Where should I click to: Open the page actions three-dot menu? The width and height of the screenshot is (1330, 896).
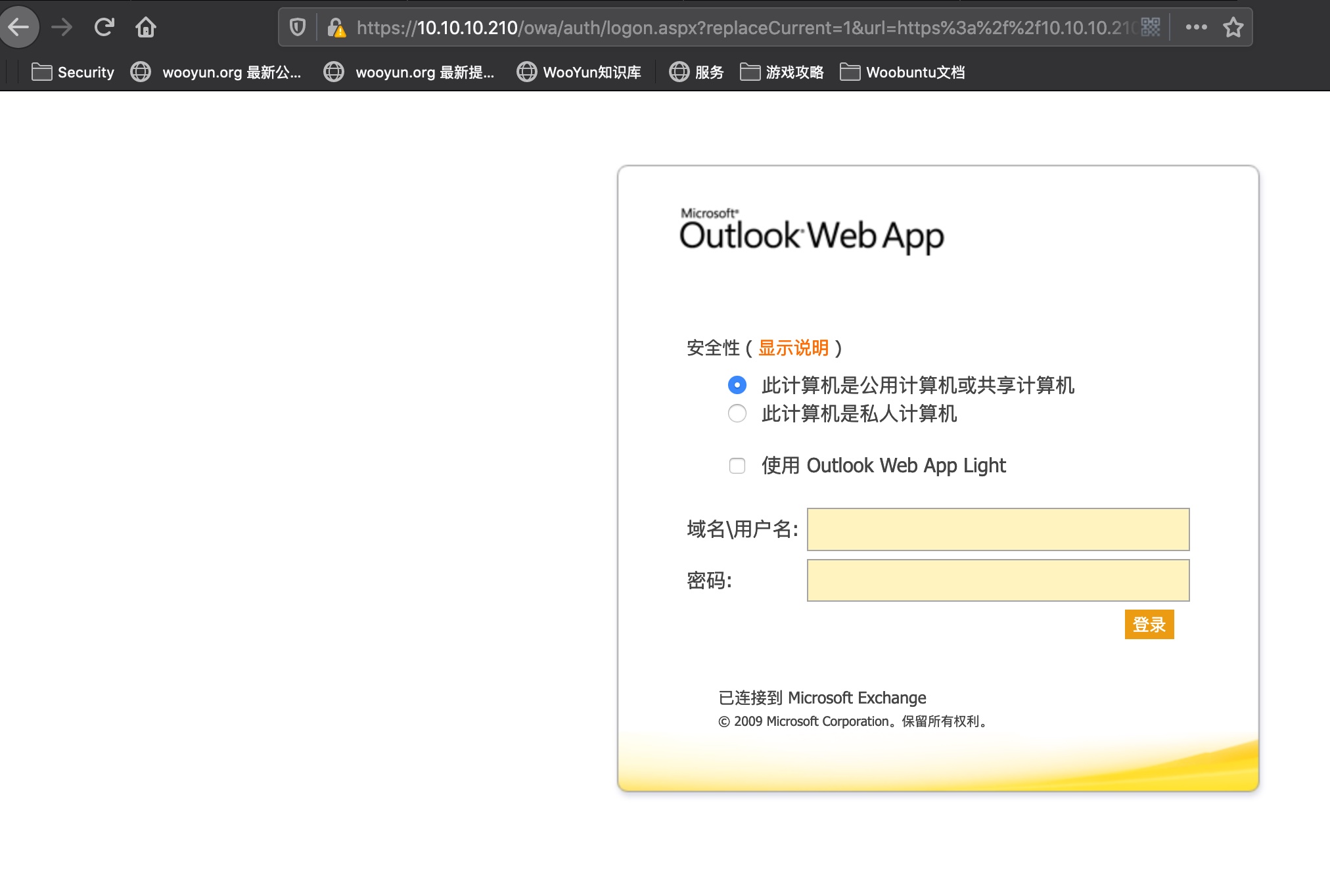pos(1196,28)
